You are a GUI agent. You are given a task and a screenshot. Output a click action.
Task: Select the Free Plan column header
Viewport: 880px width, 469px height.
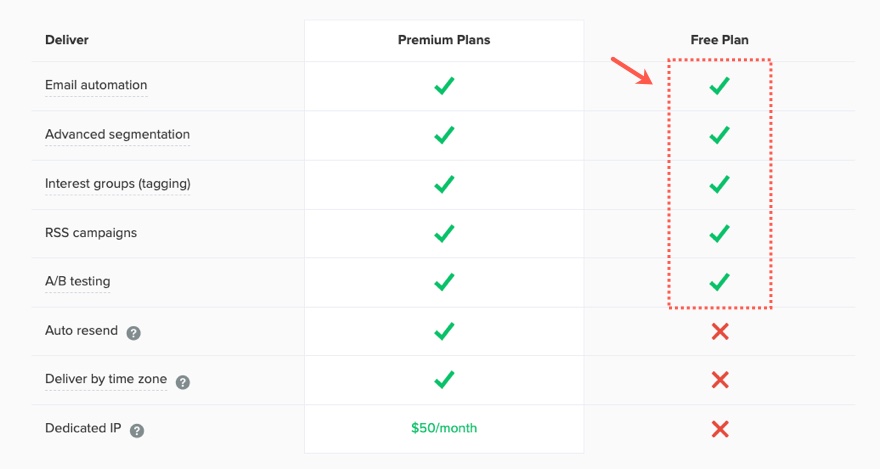(x=719, y=40)
